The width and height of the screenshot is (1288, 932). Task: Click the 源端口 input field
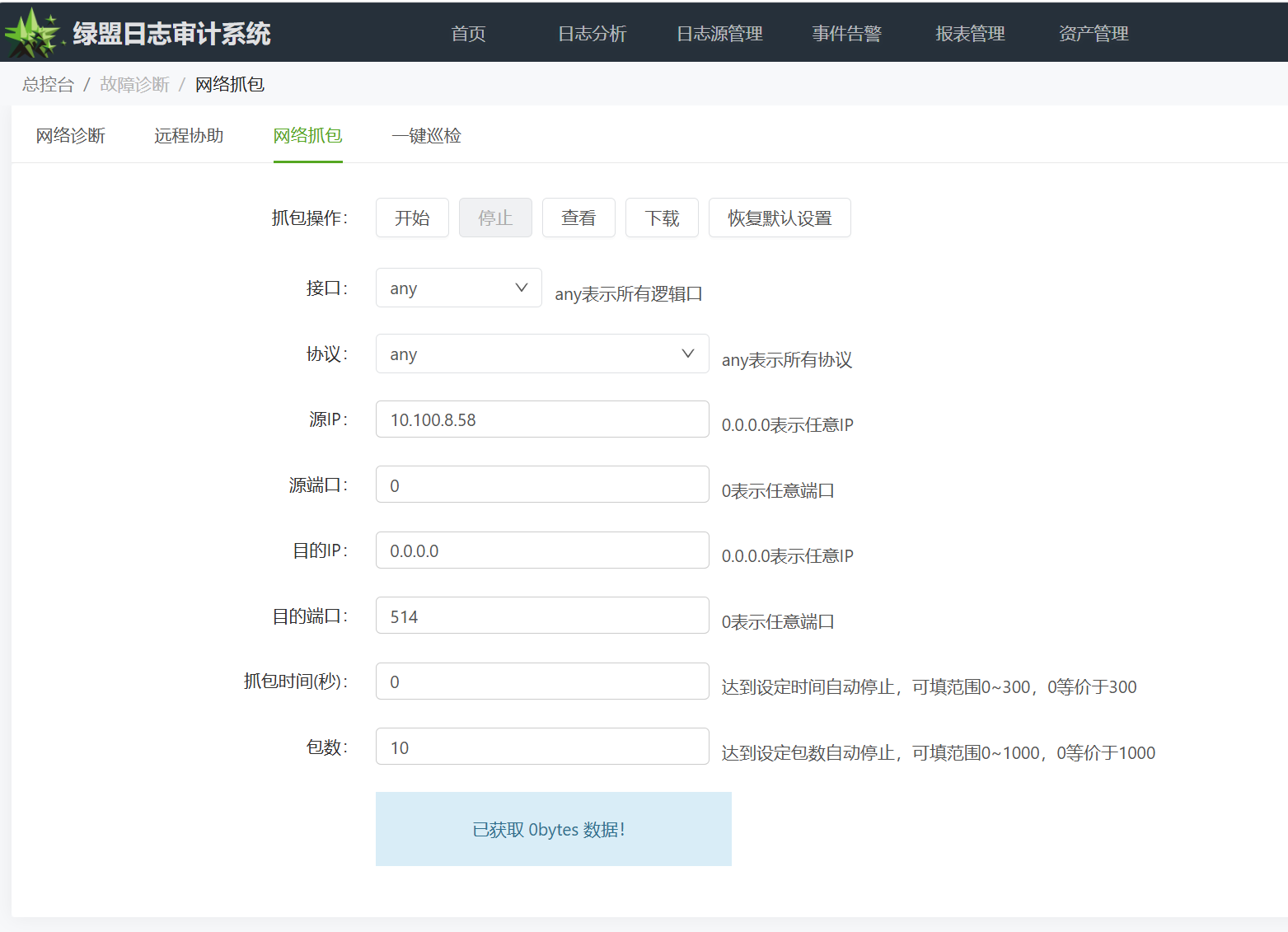[542, 485]
